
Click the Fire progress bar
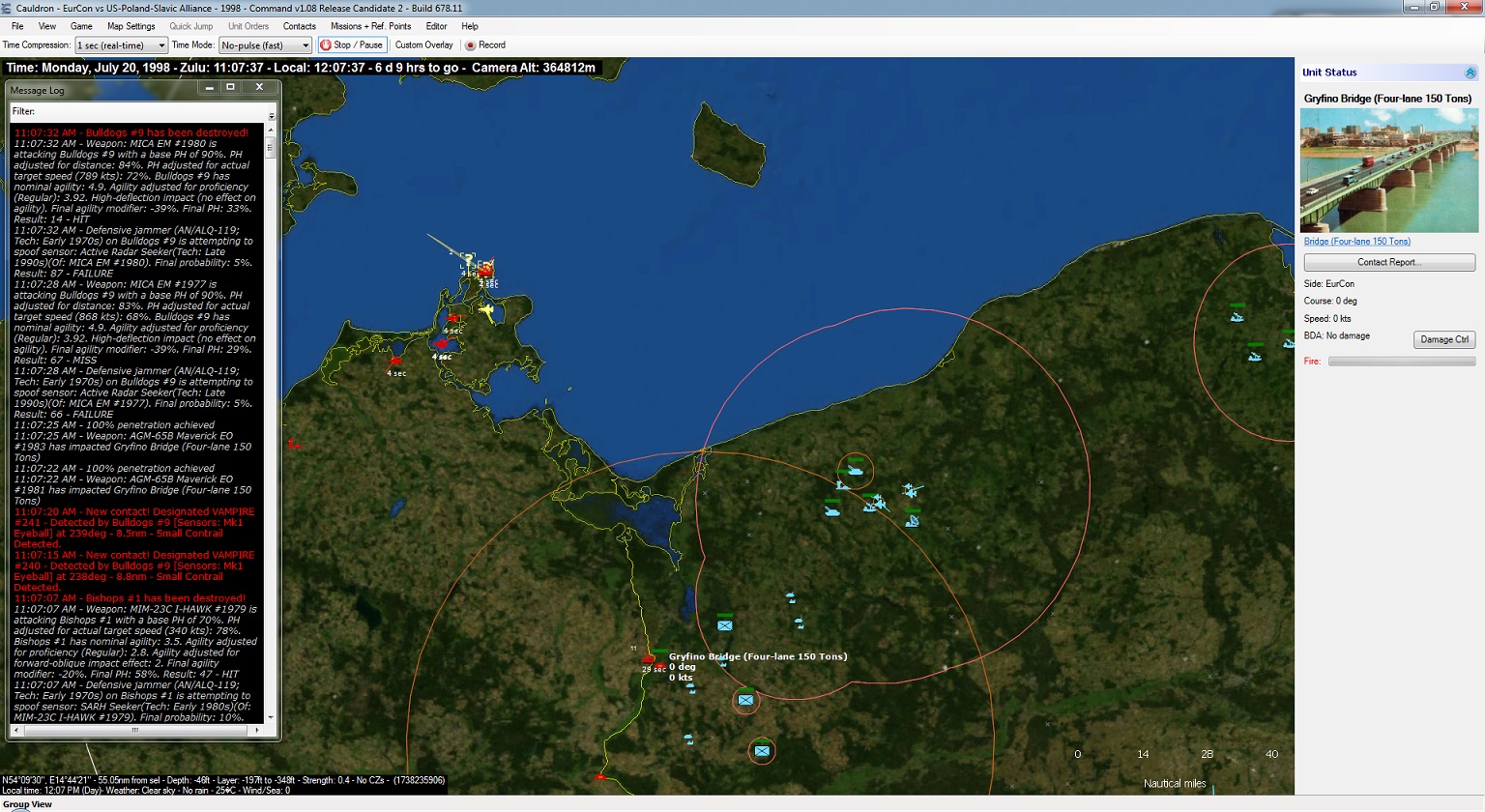[x=1402, y=362]
